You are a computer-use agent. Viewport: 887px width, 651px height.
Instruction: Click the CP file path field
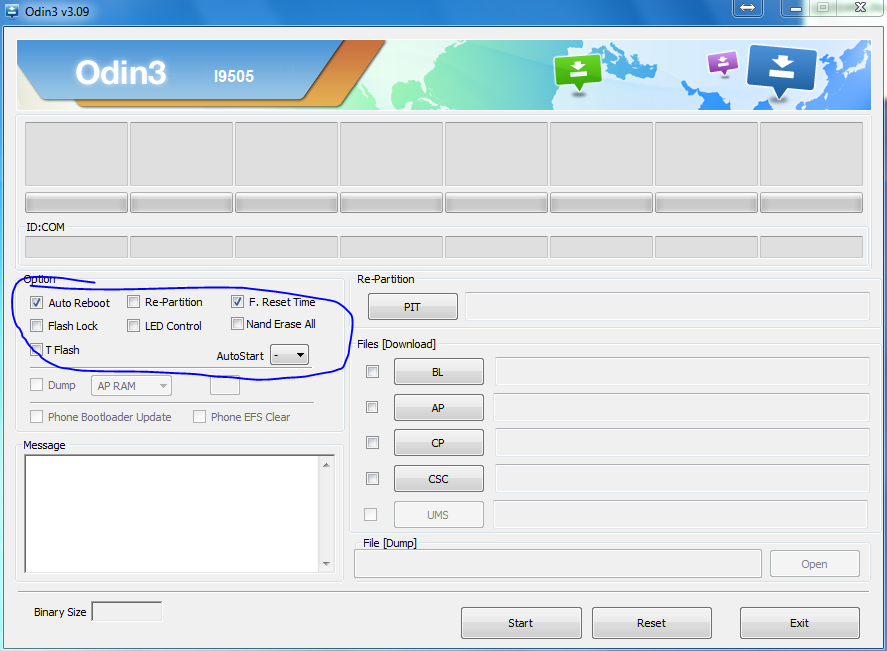click(x=682, y=442)
